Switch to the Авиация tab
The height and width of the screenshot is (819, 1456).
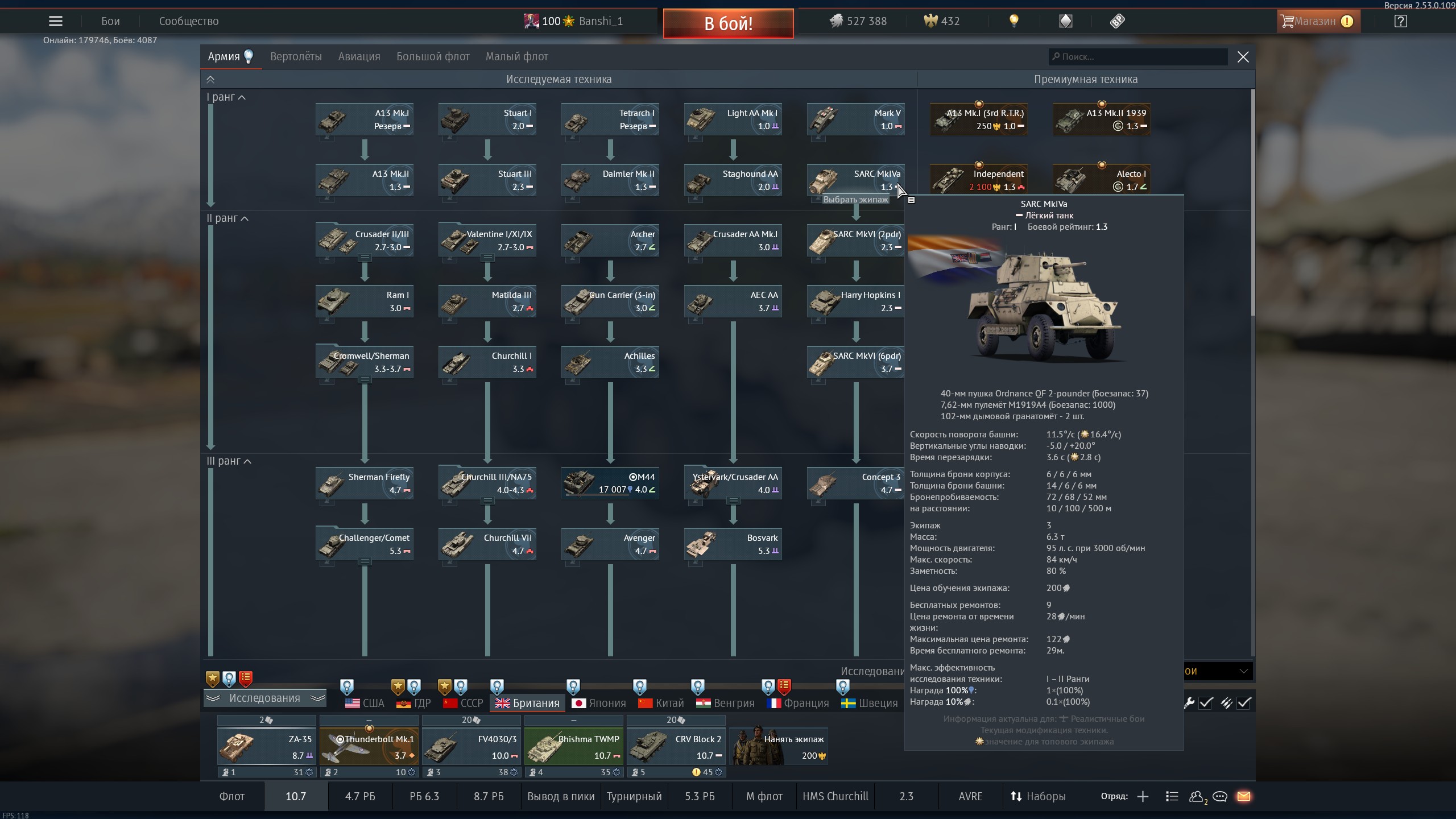359,57
